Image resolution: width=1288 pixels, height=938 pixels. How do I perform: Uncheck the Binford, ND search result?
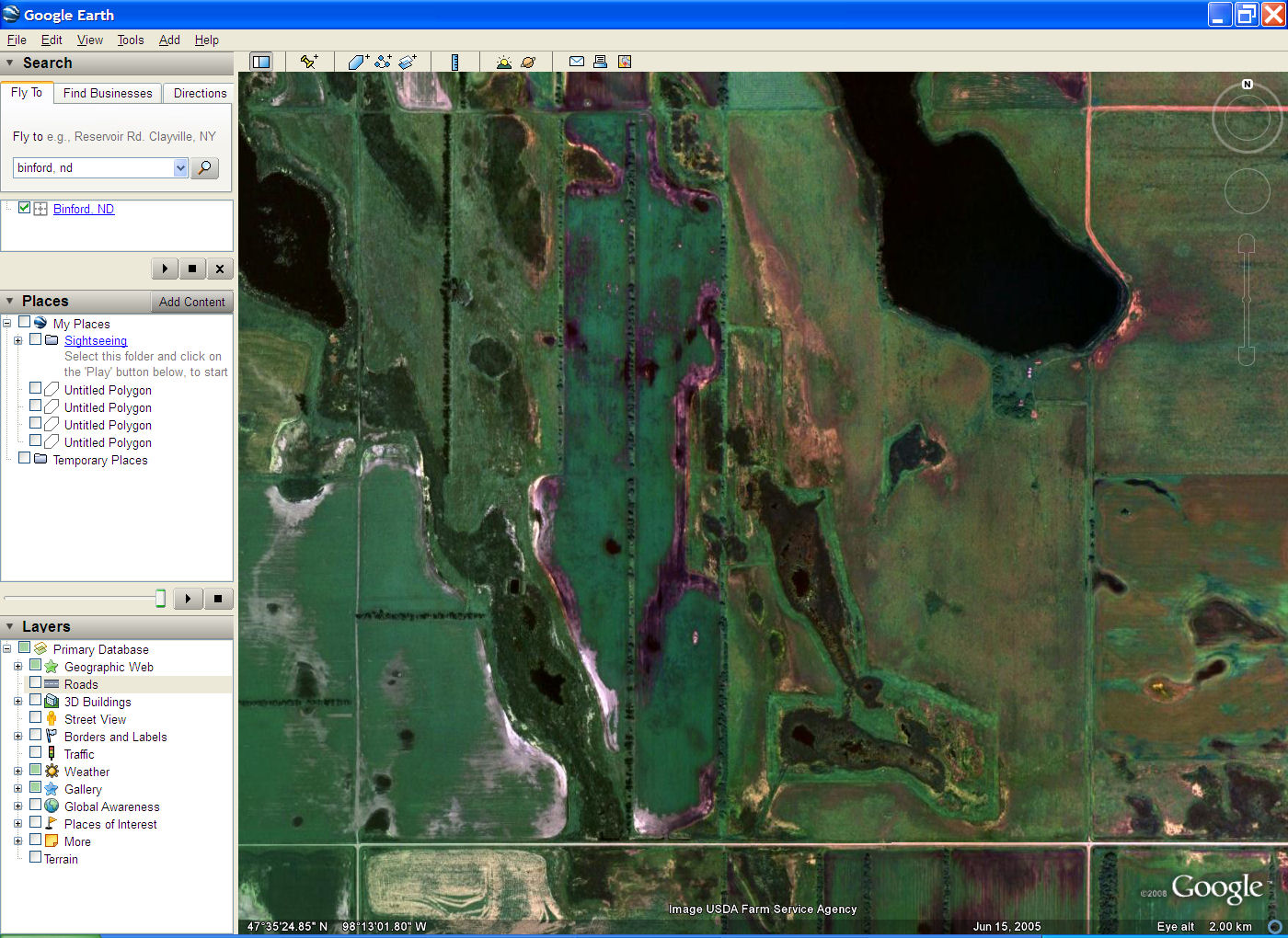tap(24, 208)
